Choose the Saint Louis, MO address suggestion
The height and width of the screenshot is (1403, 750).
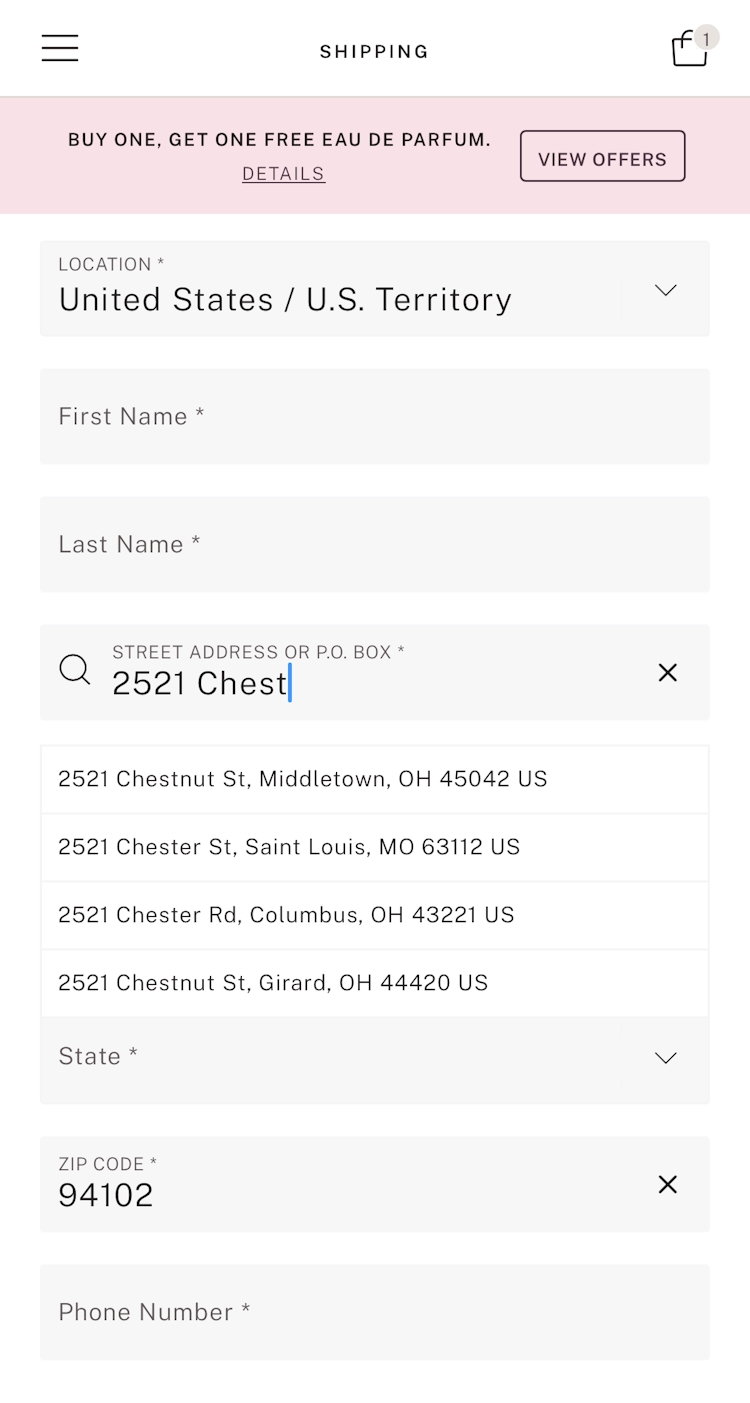(x=290, y=847)
